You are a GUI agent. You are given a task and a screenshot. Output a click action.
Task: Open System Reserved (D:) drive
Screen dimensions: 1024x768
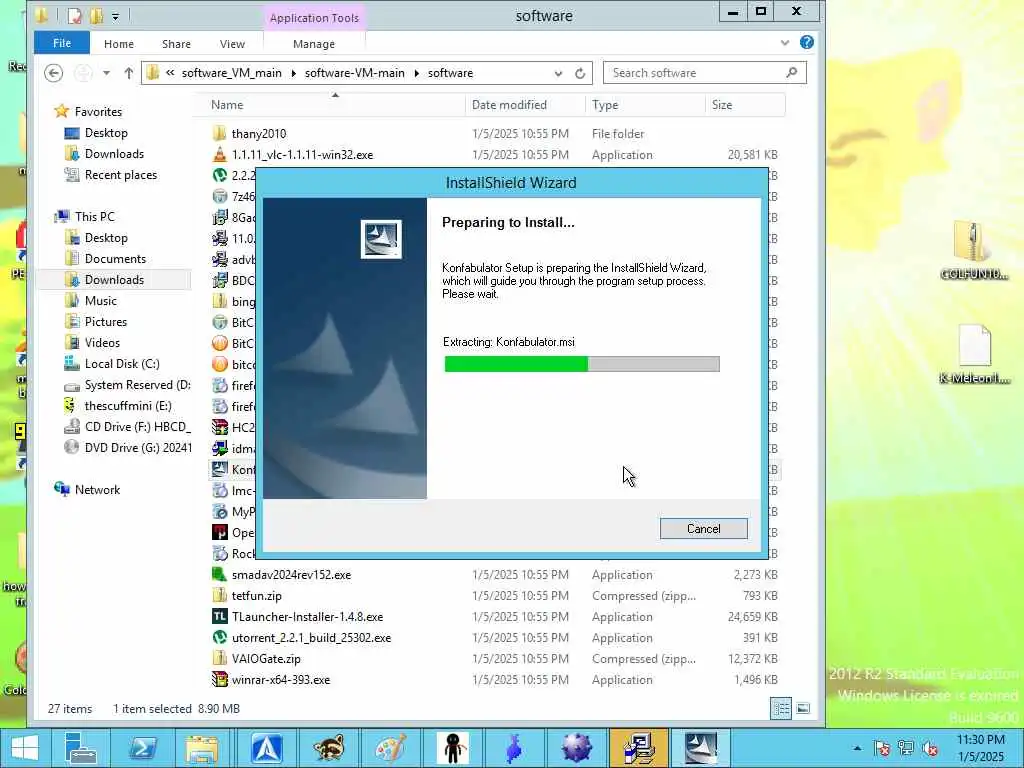[x=138, y=385]
